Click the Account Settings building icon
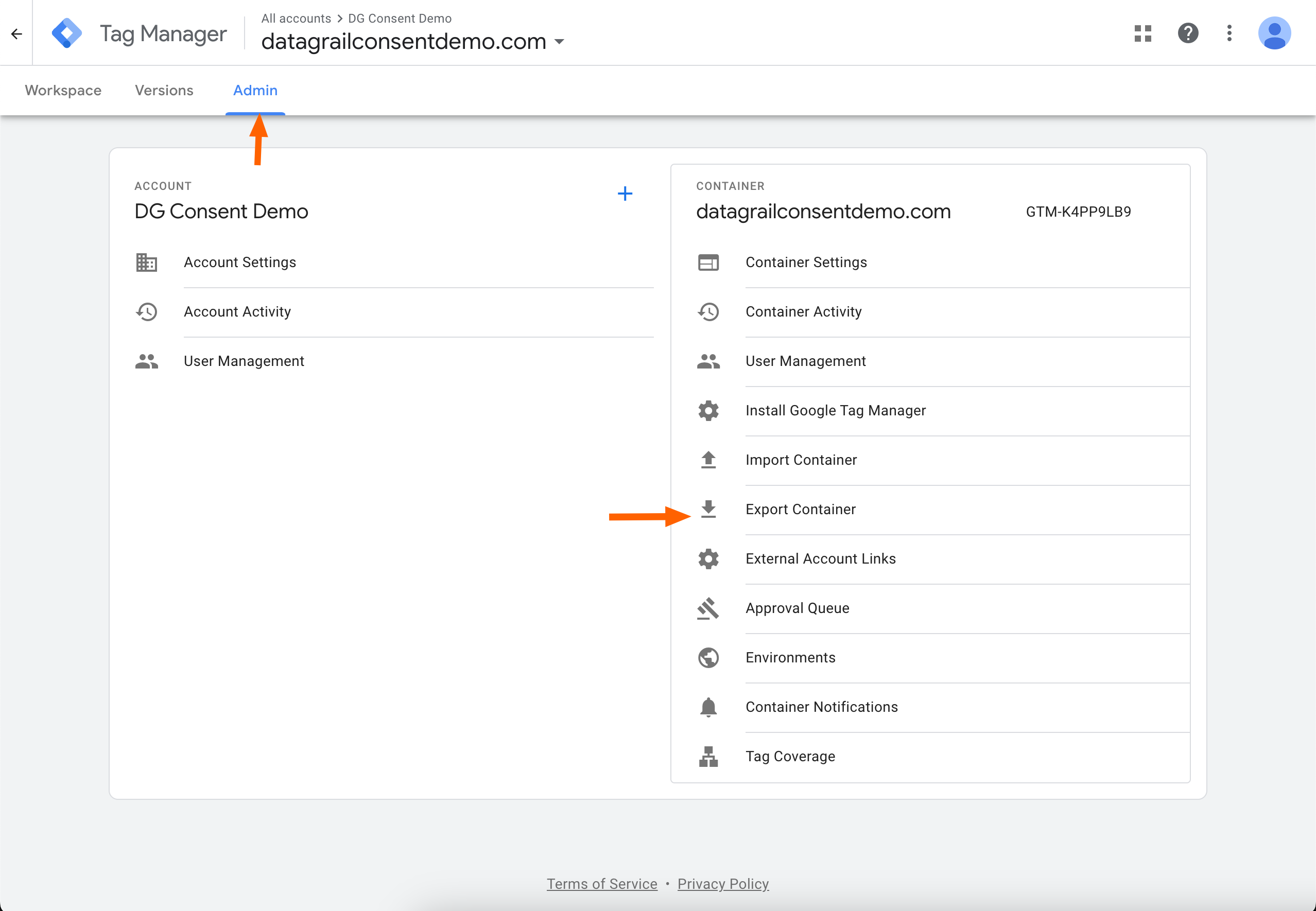Image resolution: width=1316 pixels, height=911 pixels. pyautogui.click(x=147, y=262)
